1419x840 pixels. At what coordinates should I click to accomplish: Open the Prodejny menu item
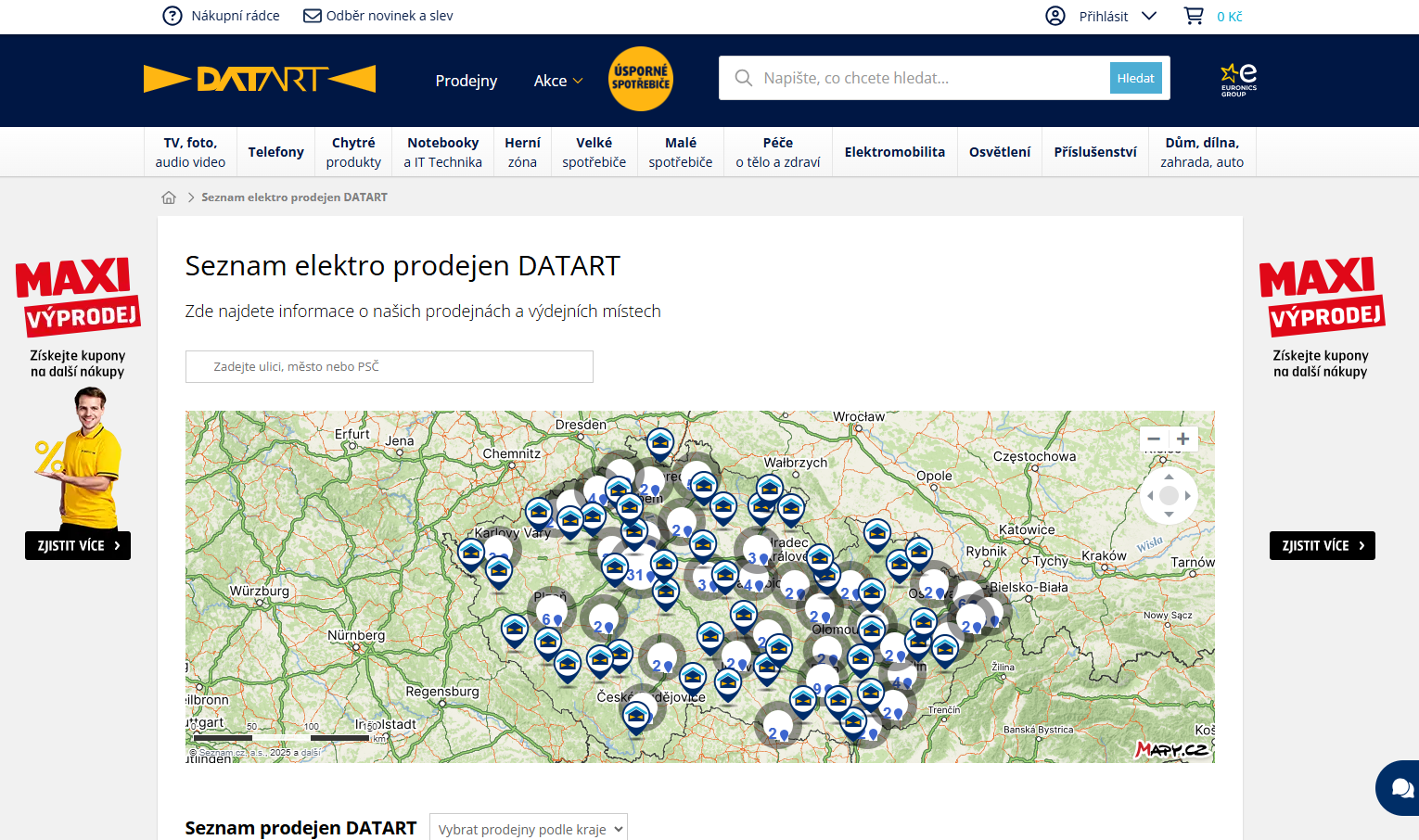[x=467, y=81]
